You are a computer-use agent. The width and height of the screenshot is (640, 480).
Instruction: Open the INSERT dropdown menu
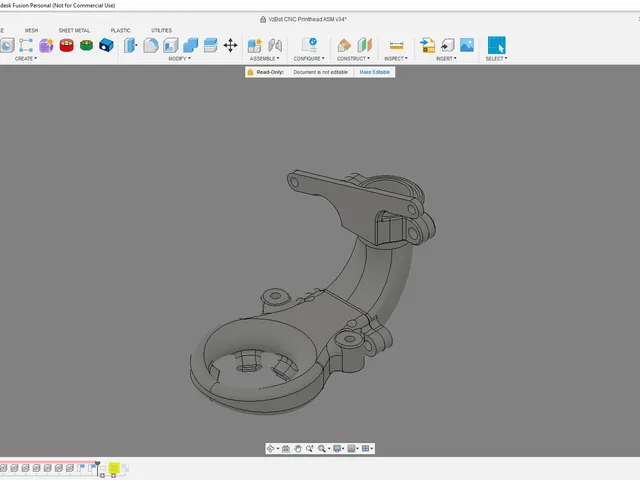pos(446,59)
